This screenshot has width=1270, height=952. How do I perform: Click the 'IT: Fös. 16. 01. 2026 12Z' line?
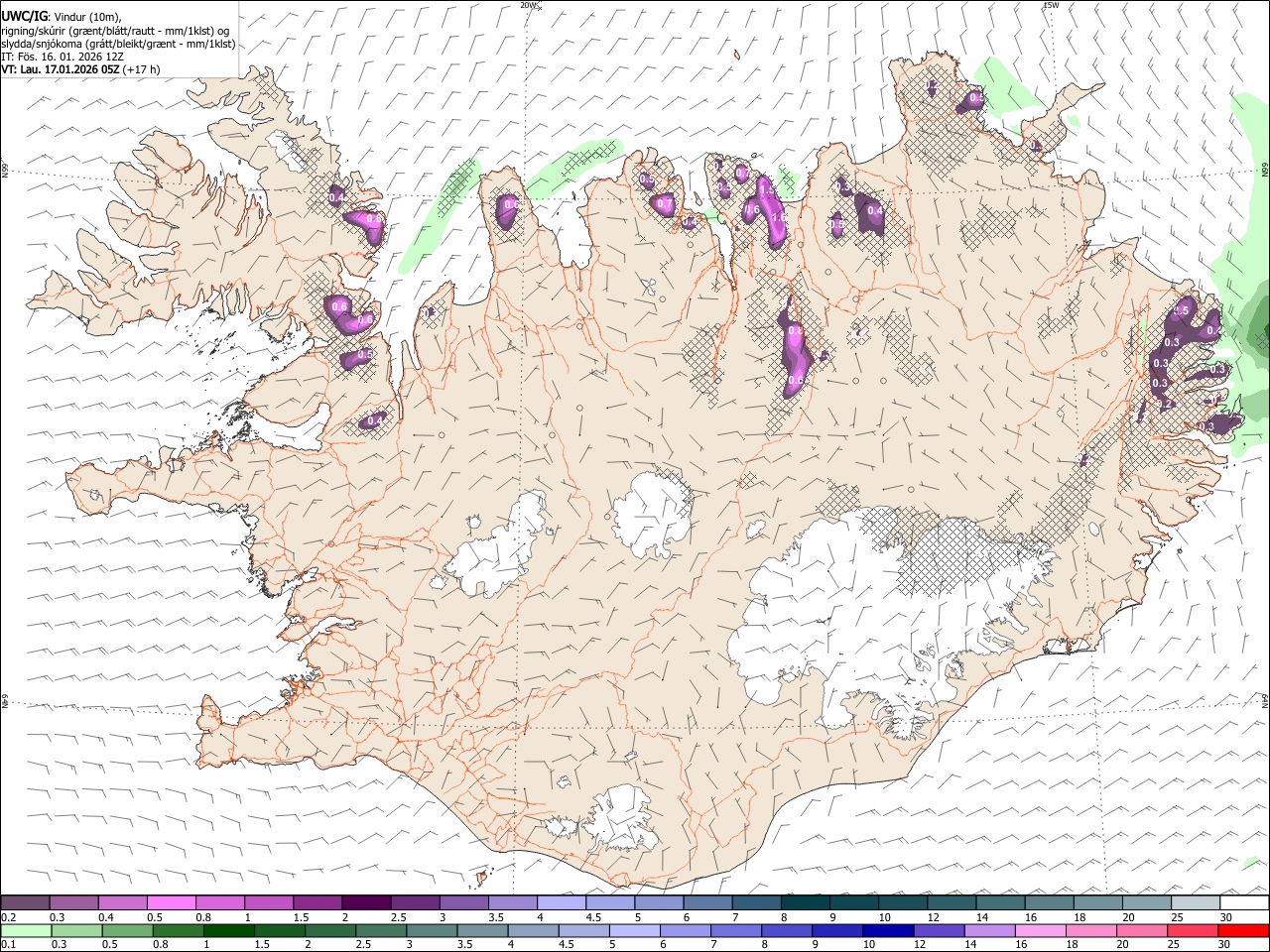coord(63,57)
